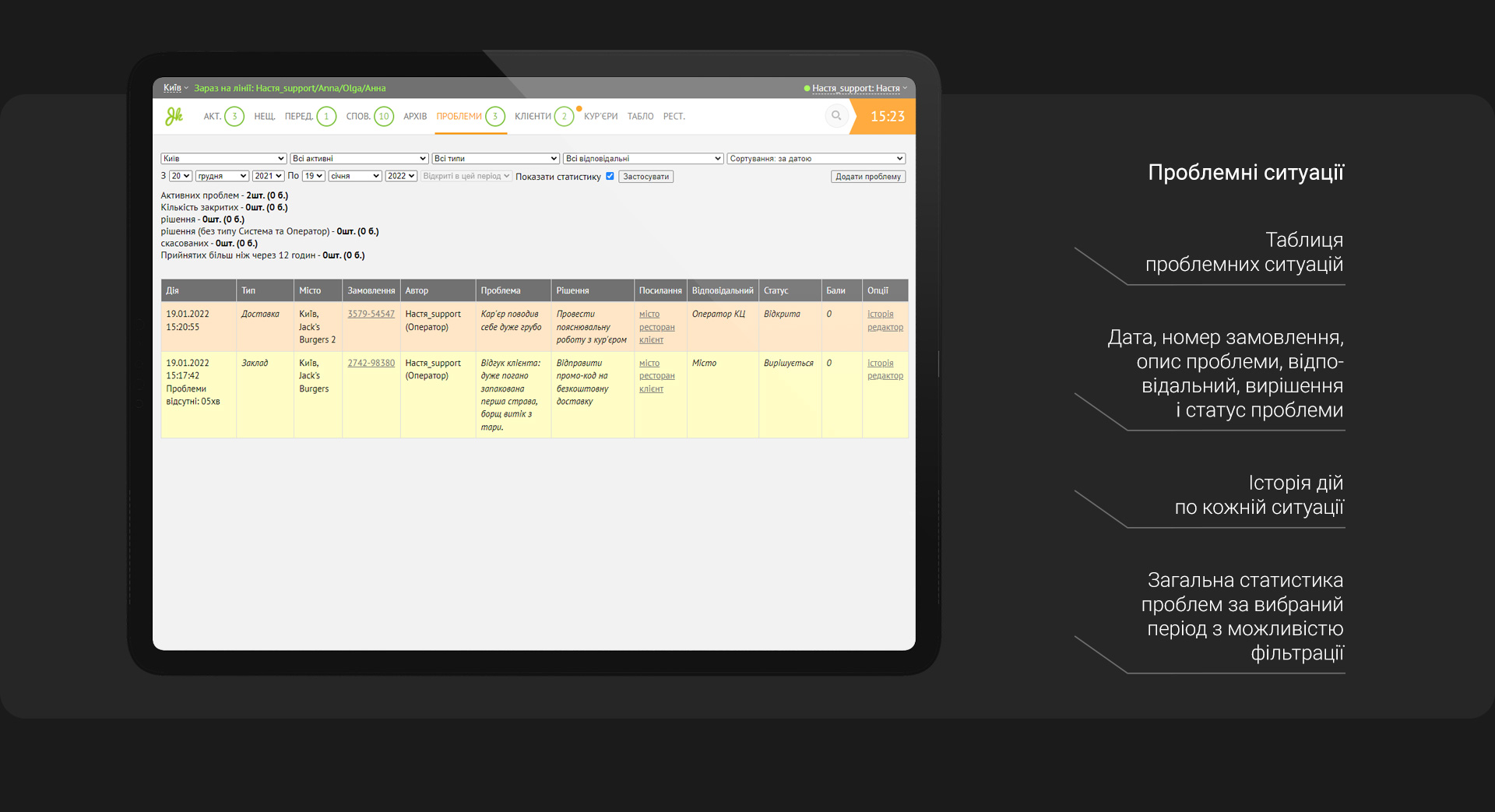Screen dimensions: 1495x812
Task: Open the Відкриті в цей період dropdown
Action: tap(466, 176)
